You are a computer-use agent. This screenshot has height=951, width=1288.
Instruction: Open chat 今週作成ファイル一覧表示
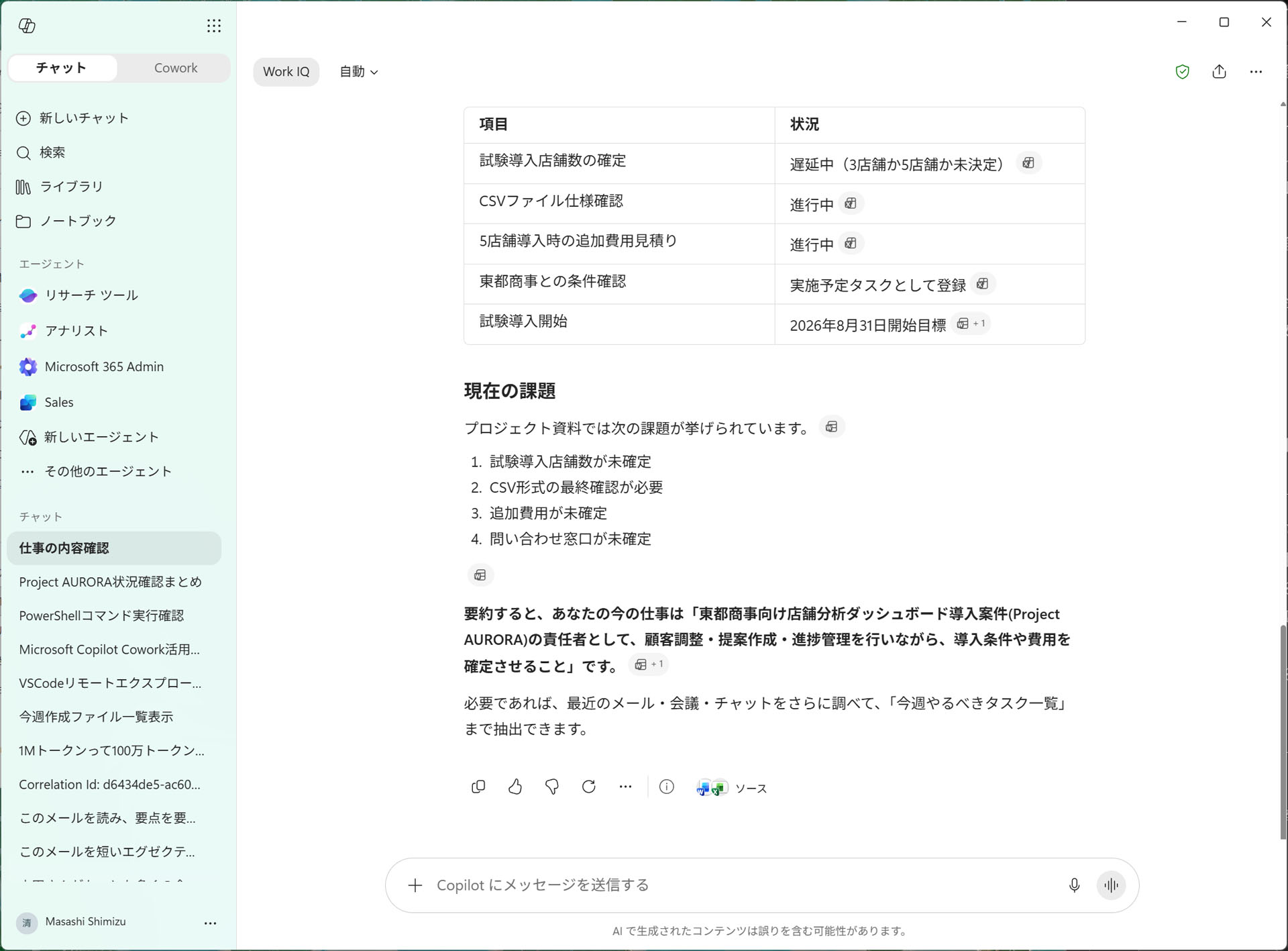point(96,717)
